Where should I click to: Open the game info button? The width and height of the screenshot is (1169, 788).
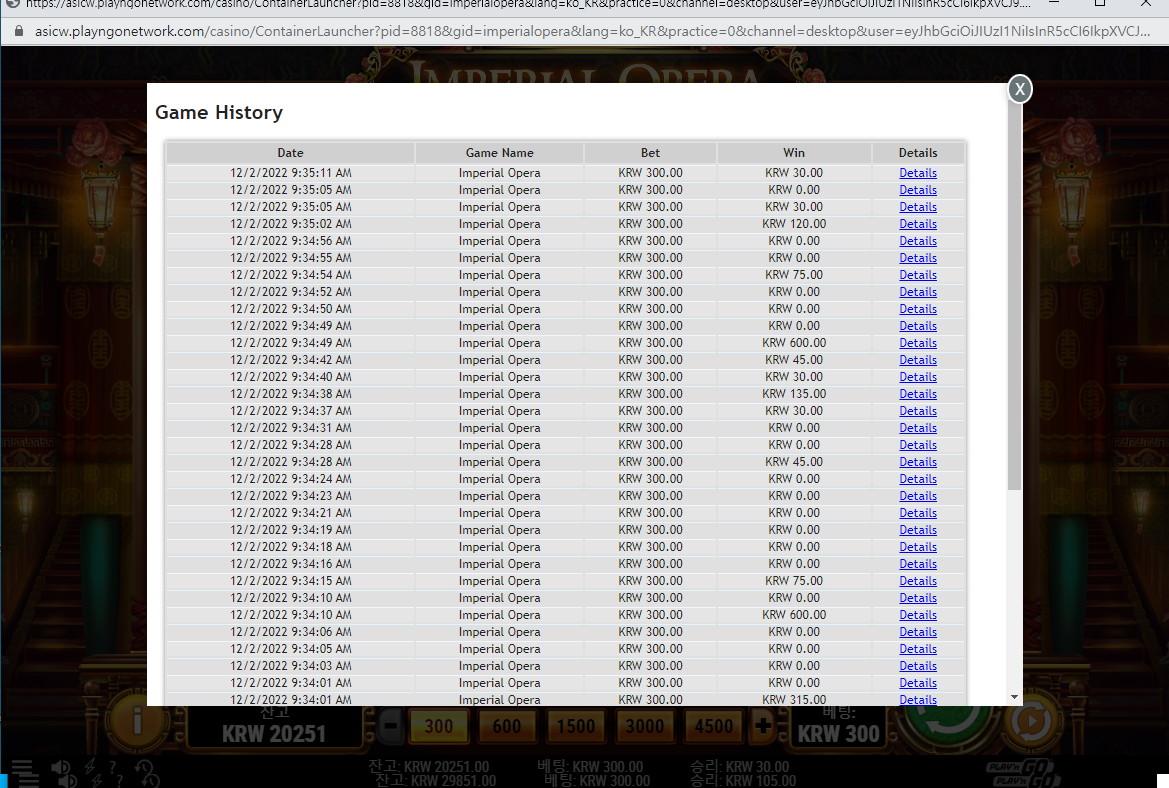(x=137, y=722)
